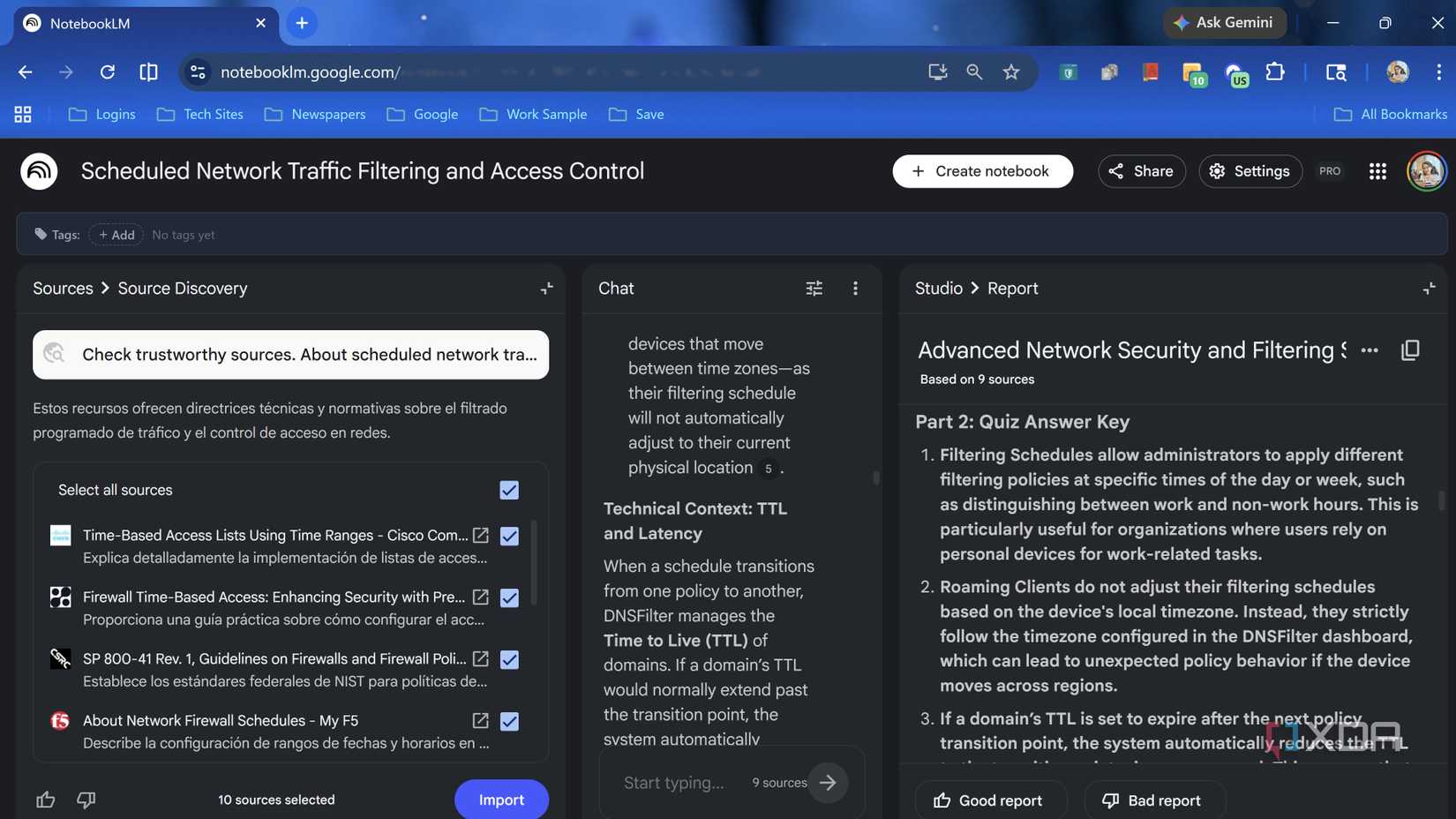Go back to Sources breadcrumb
The height and width of the screenshot is (819, 1456).
[x=63, y=289]
